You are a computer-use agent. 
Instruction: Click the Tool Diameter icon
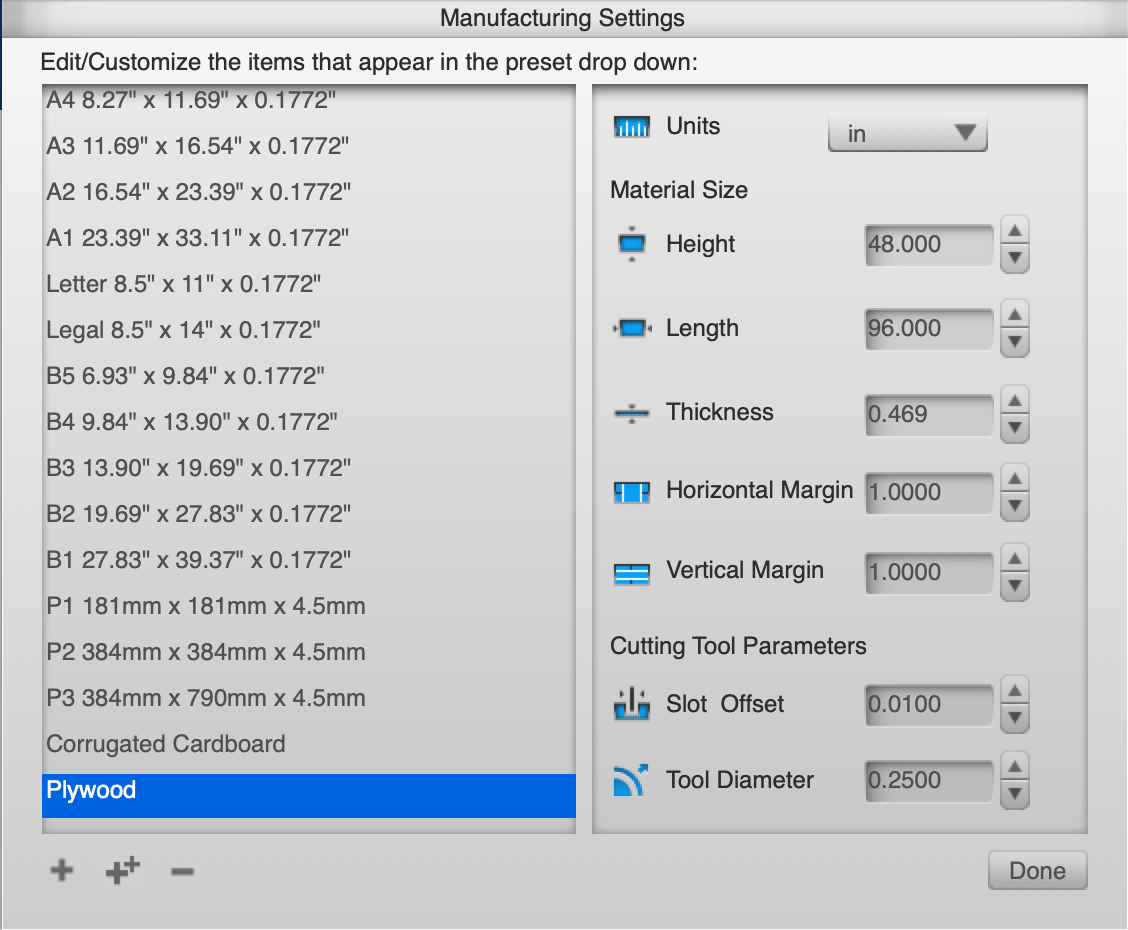pos(631,780)
